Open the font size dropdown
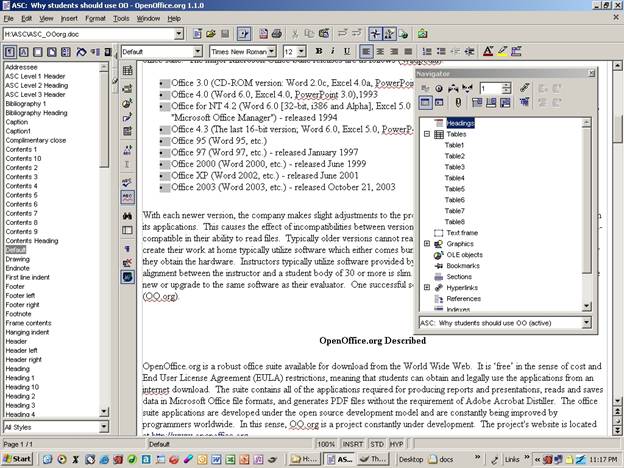Viewport: 624px width, 468px height. pyautogui.click(x=301, y=52)
